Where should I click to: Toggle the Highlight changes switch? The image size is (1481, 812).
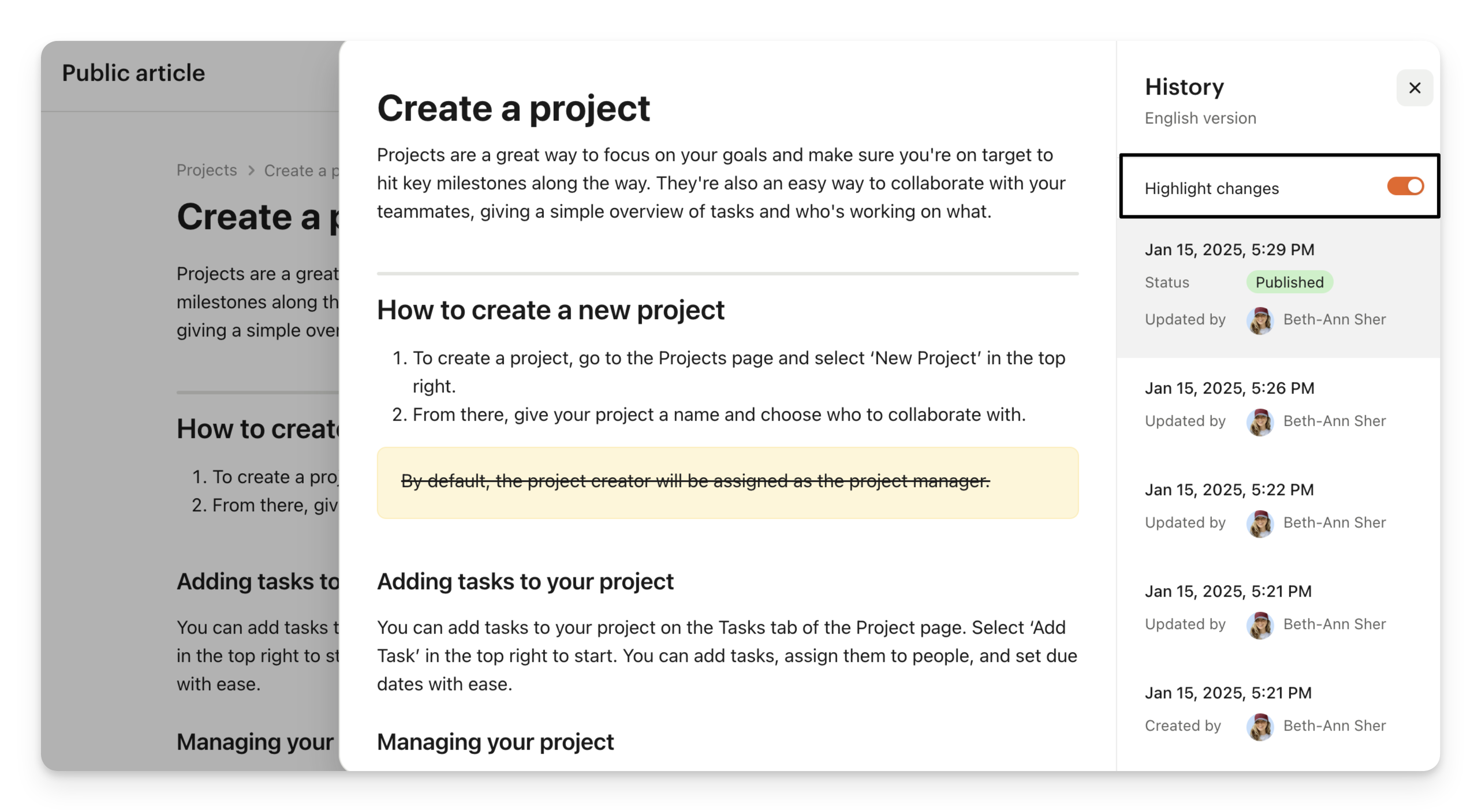[1405, 186]
